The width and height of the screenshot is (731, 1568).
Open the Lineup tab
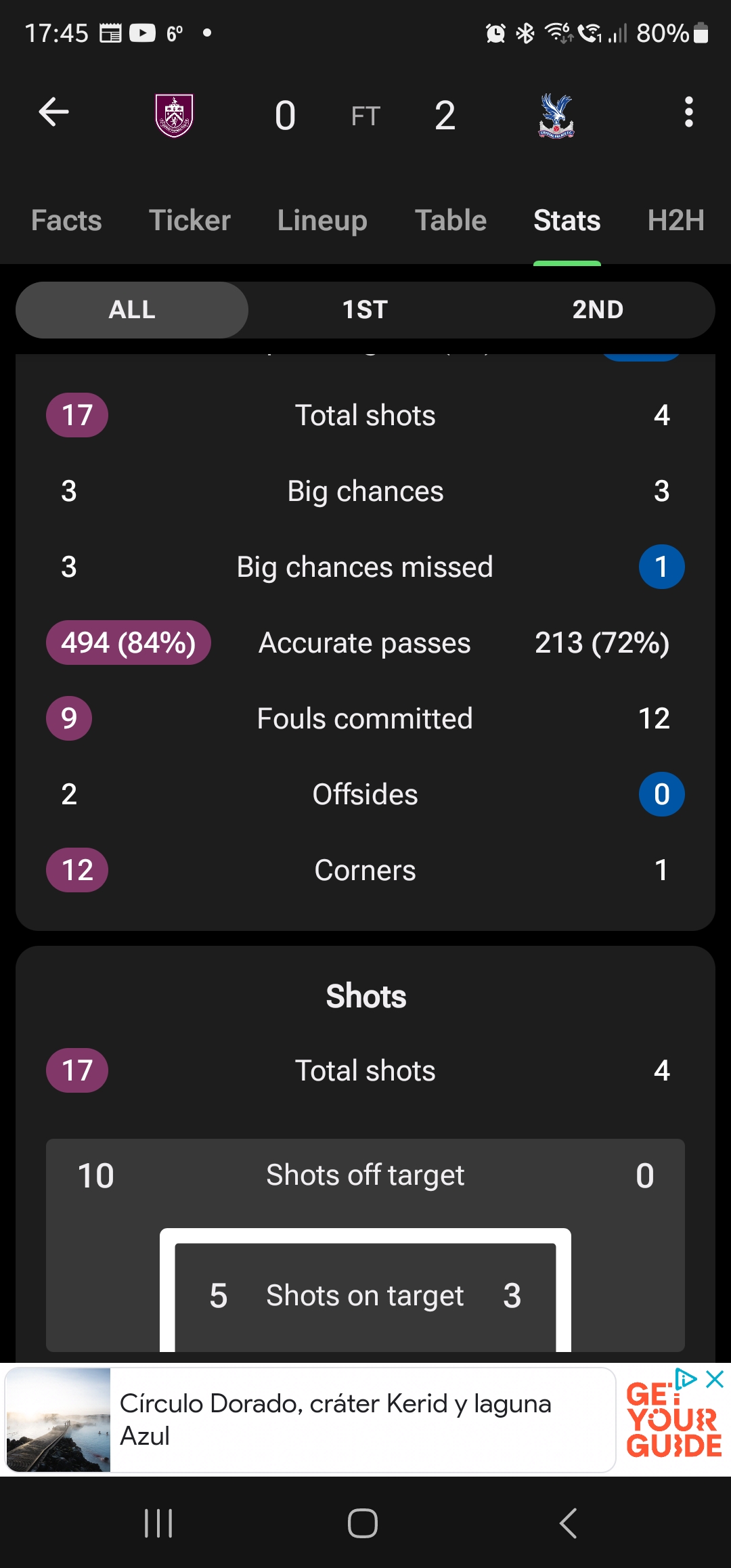pos(322,221)
